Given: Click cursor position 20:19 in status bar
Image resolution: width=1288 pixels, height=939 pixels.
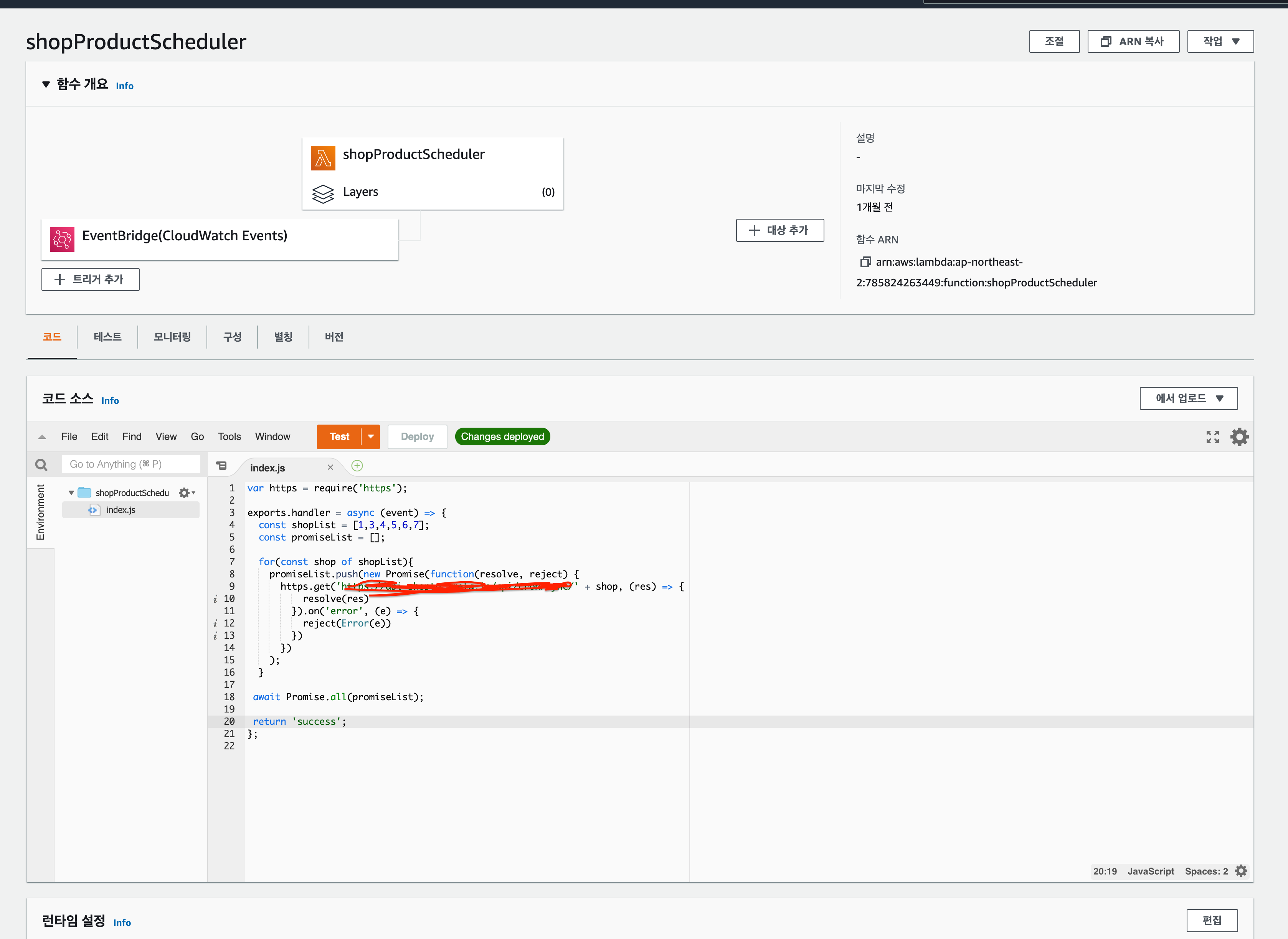Looking at the screenshot, I should 1105,871.
